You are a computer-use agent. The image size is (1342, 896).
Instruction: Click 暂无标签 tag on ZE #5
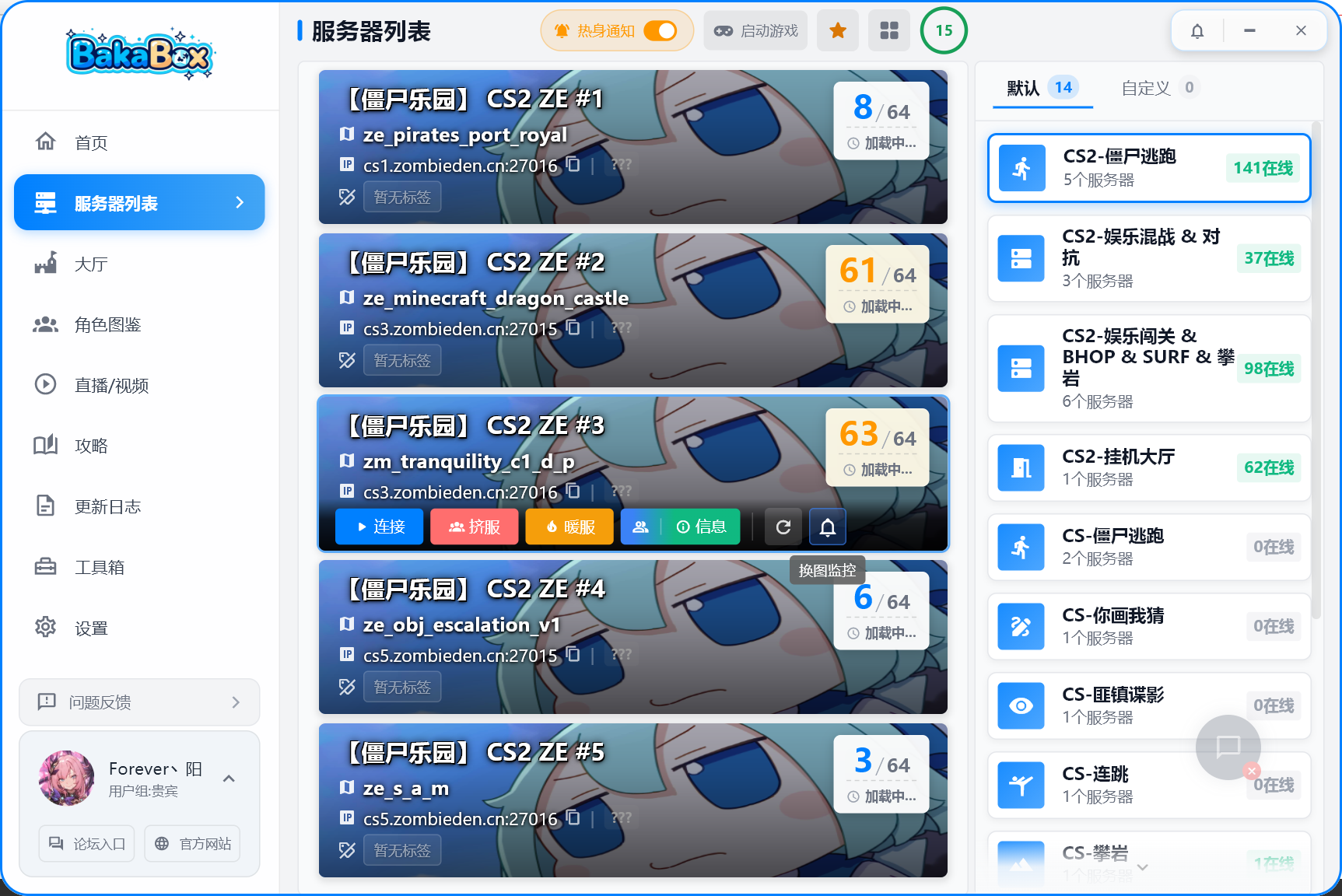coord(402,850)
